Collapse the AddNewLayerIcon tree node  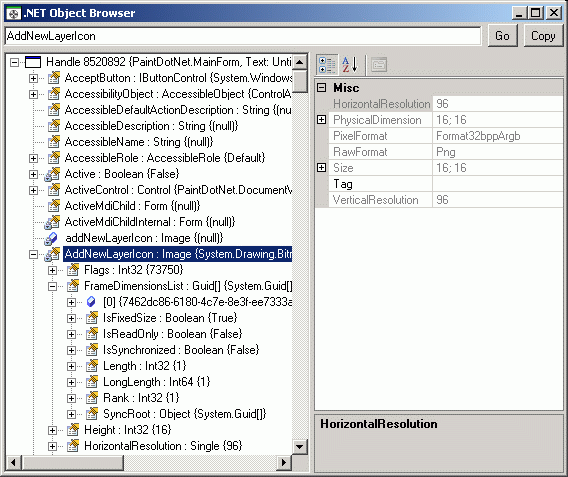[33, 254]
